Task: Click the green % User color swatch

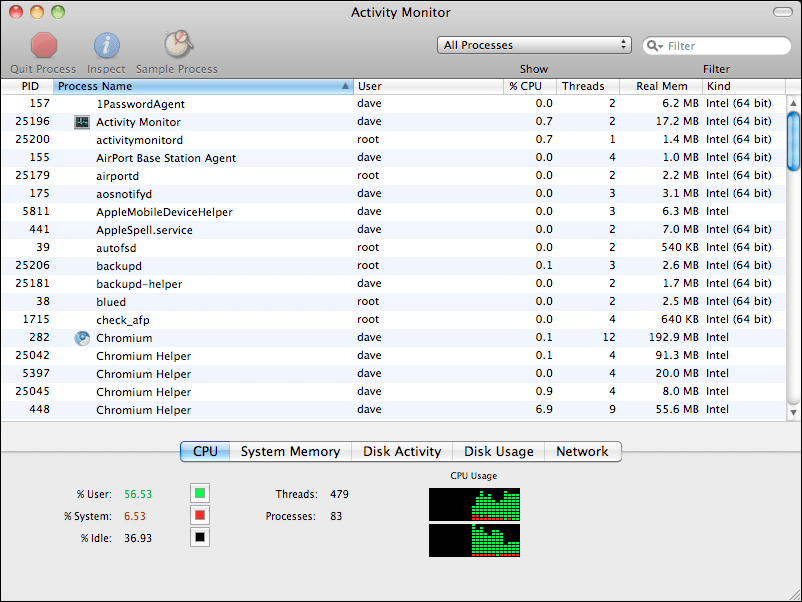Action: pos(200,493)
